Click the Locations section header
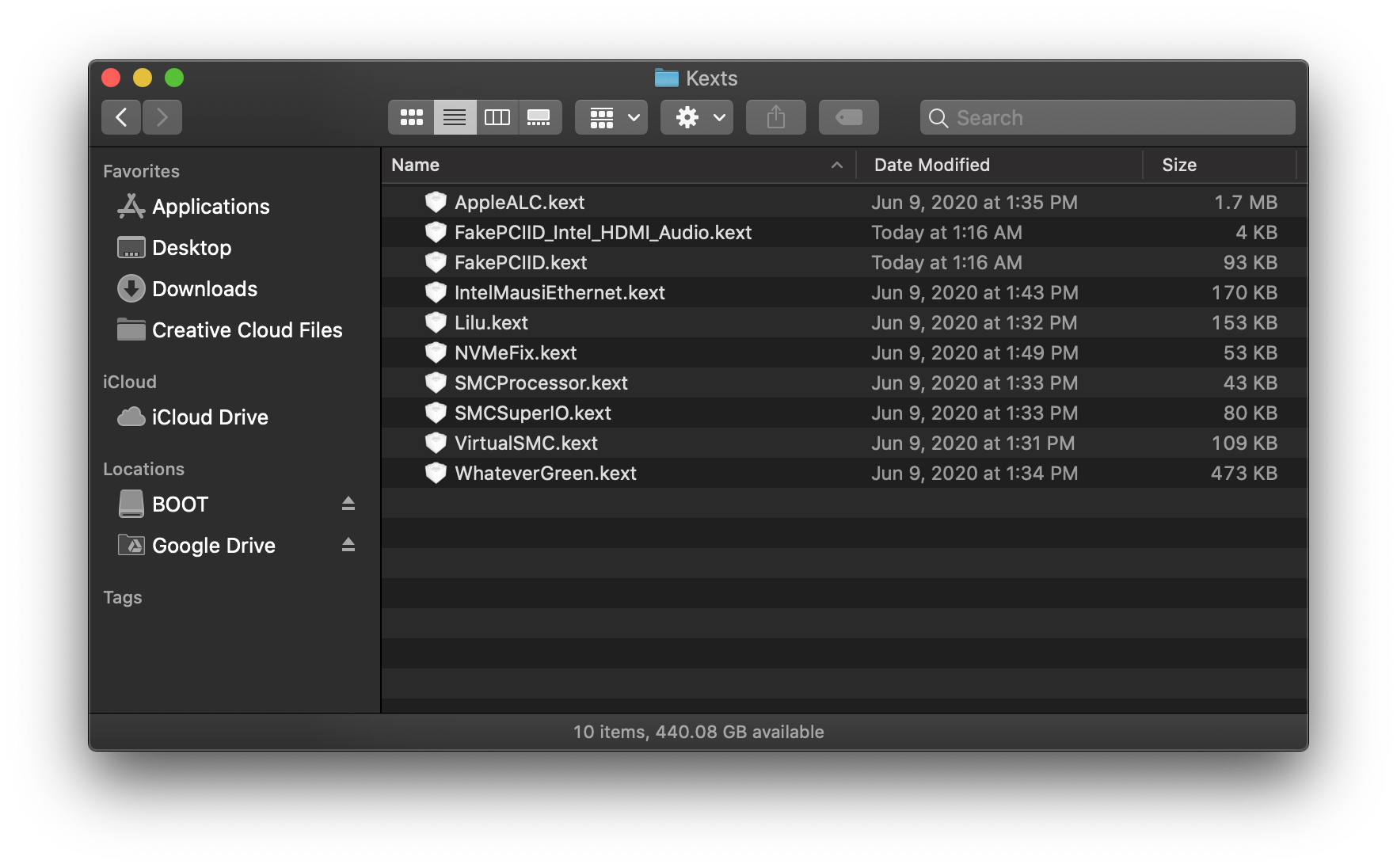The height and width of the screenshot is (868, 1397). pyautogui.click(x=143, y=469)
